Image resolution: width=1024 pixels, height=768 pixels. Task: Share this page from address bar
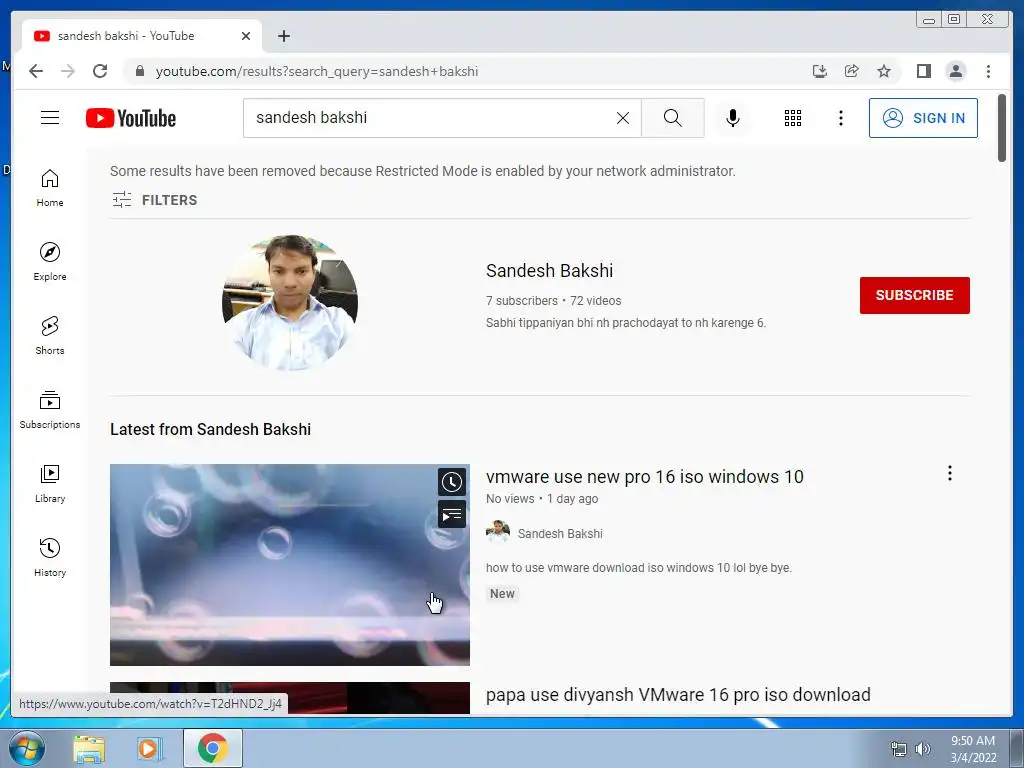click(852, 71)
